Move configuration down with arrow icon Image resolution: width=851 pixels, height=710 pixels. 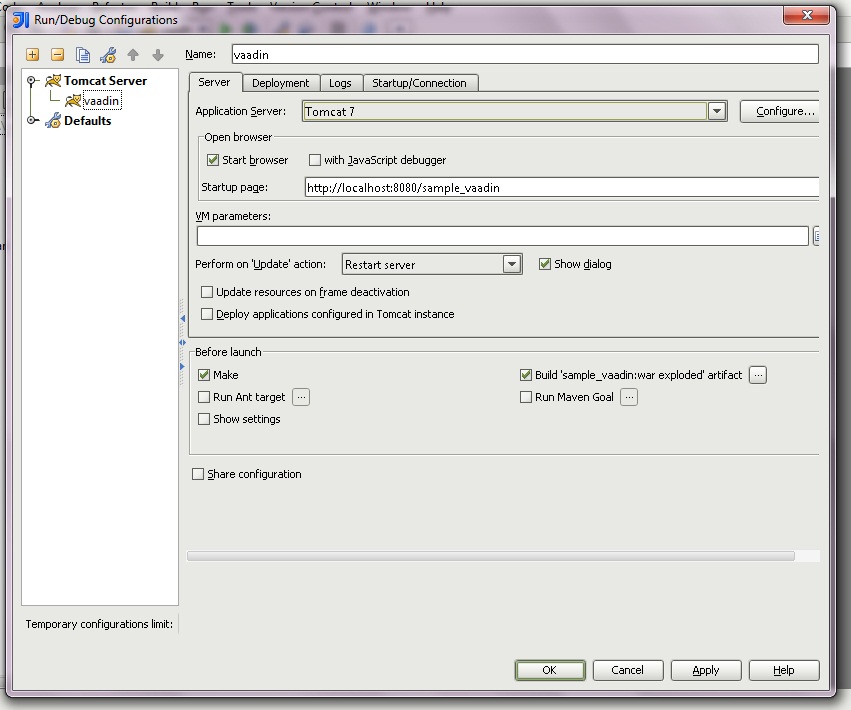point(156,55)
